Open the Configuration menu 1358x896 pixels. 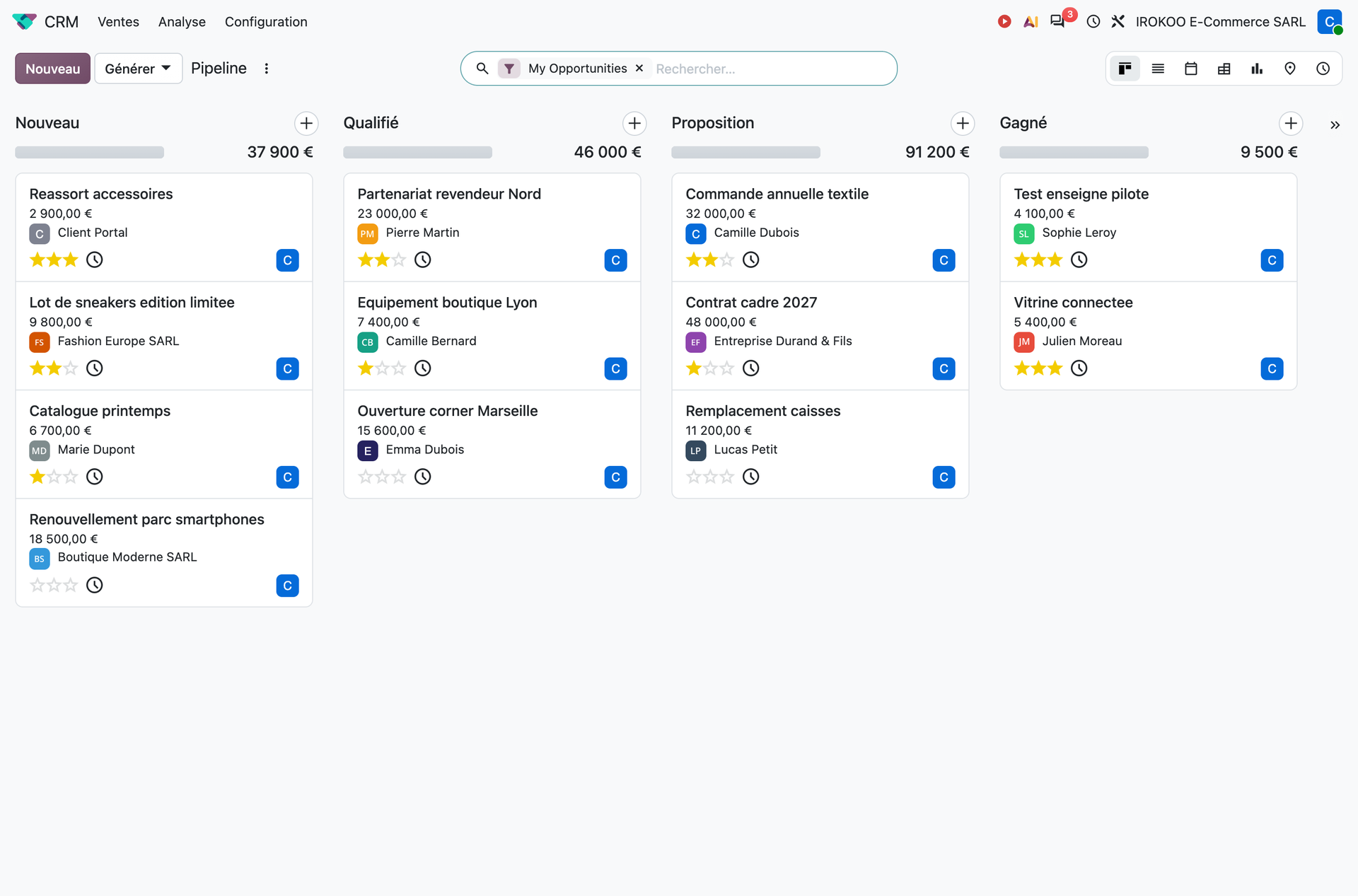pos(266,22)
